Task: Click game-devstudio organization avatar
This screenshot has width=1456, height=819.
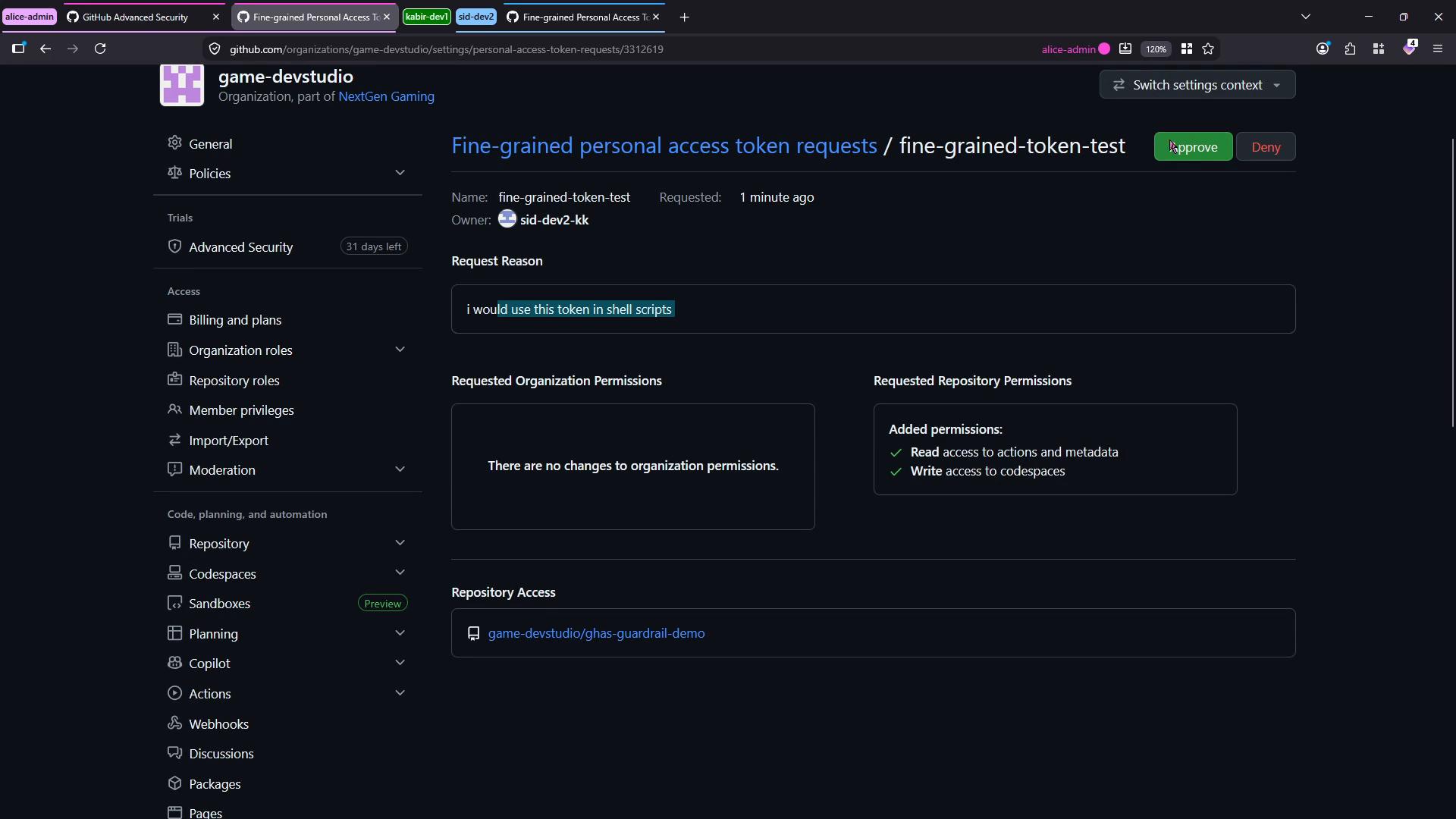Action: pyautogui.click(x=182, y=84)
